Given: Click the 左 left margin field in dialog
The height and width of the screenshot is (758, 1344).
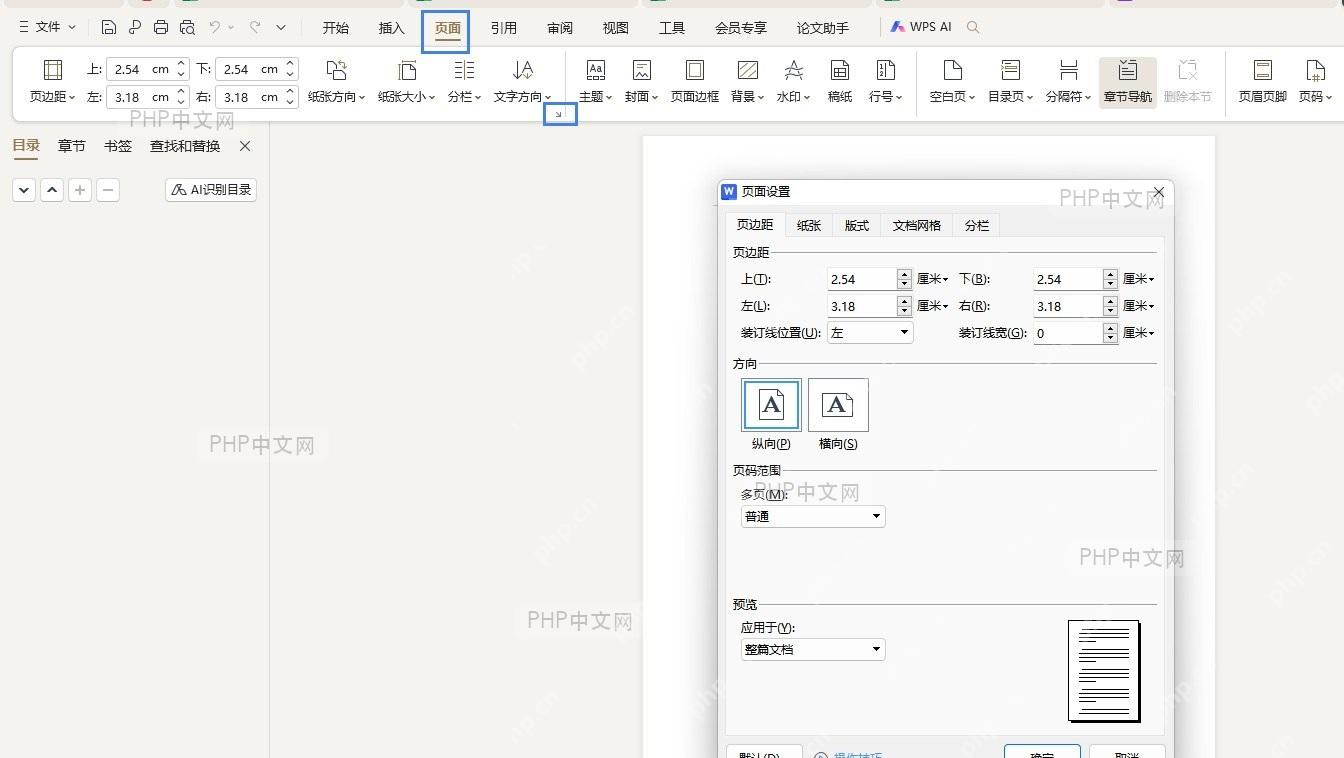Looking at the screenshot, I should click(862, 306).
